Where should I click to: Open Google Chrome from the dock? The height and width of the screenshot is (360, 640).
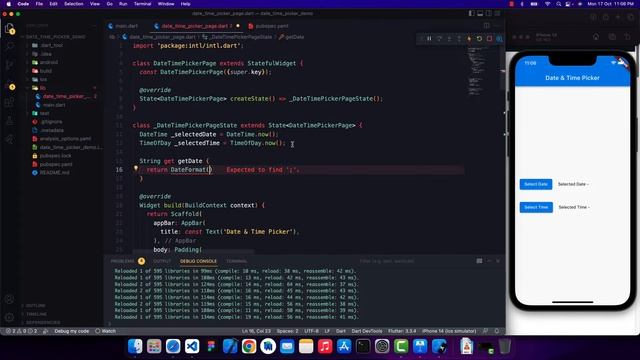click(249, 346)
